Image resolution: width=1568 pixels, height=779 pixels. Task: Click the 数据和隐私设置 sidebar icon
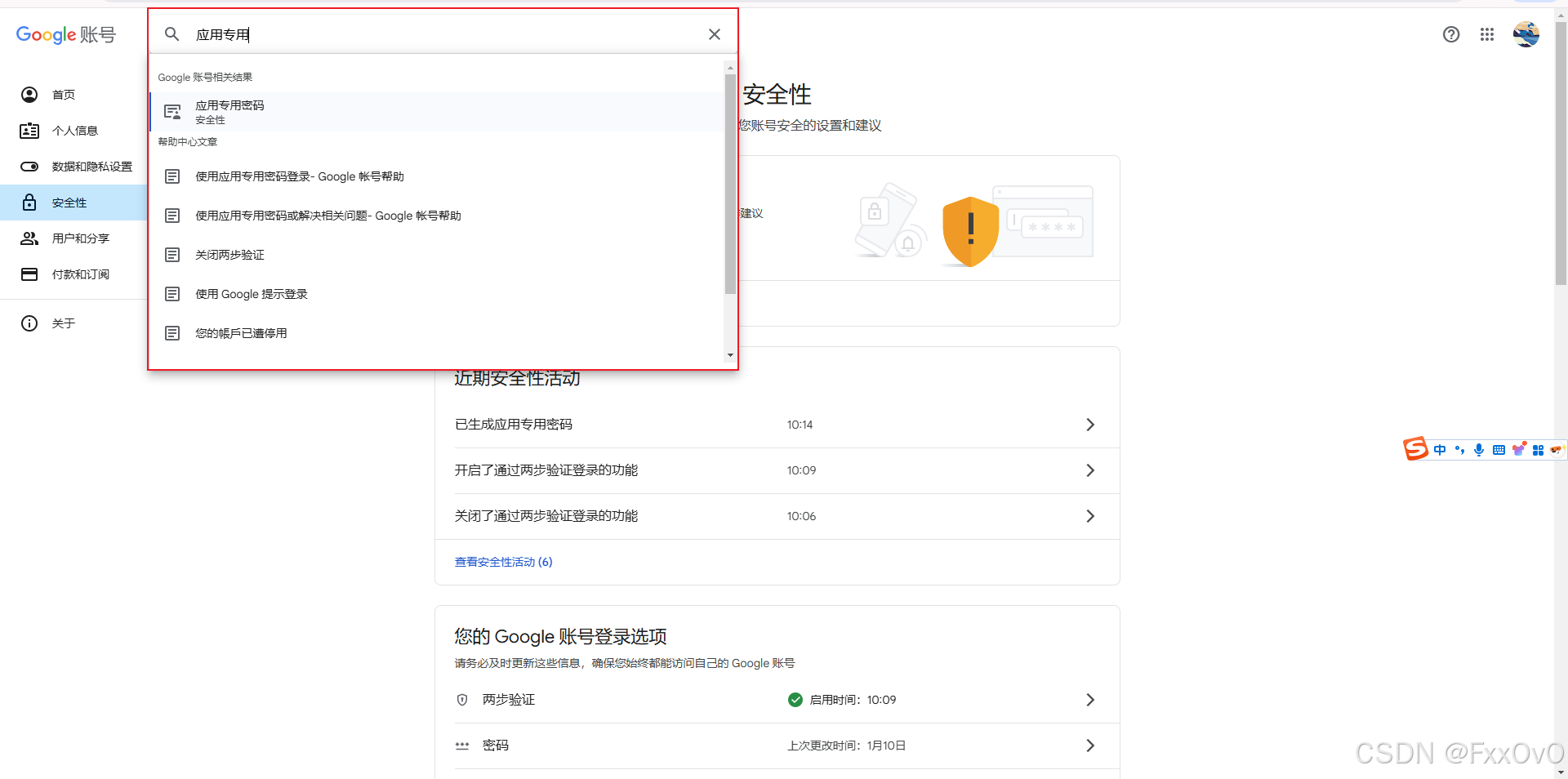[x=29, y=167]
